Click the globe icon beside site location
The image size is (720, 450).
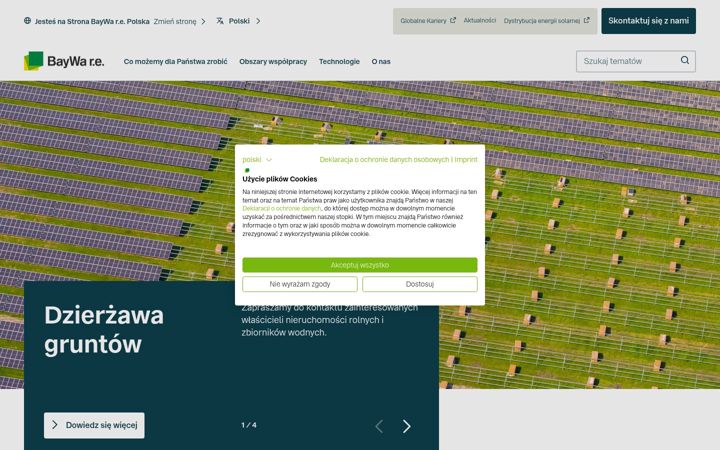click(28, 21)
